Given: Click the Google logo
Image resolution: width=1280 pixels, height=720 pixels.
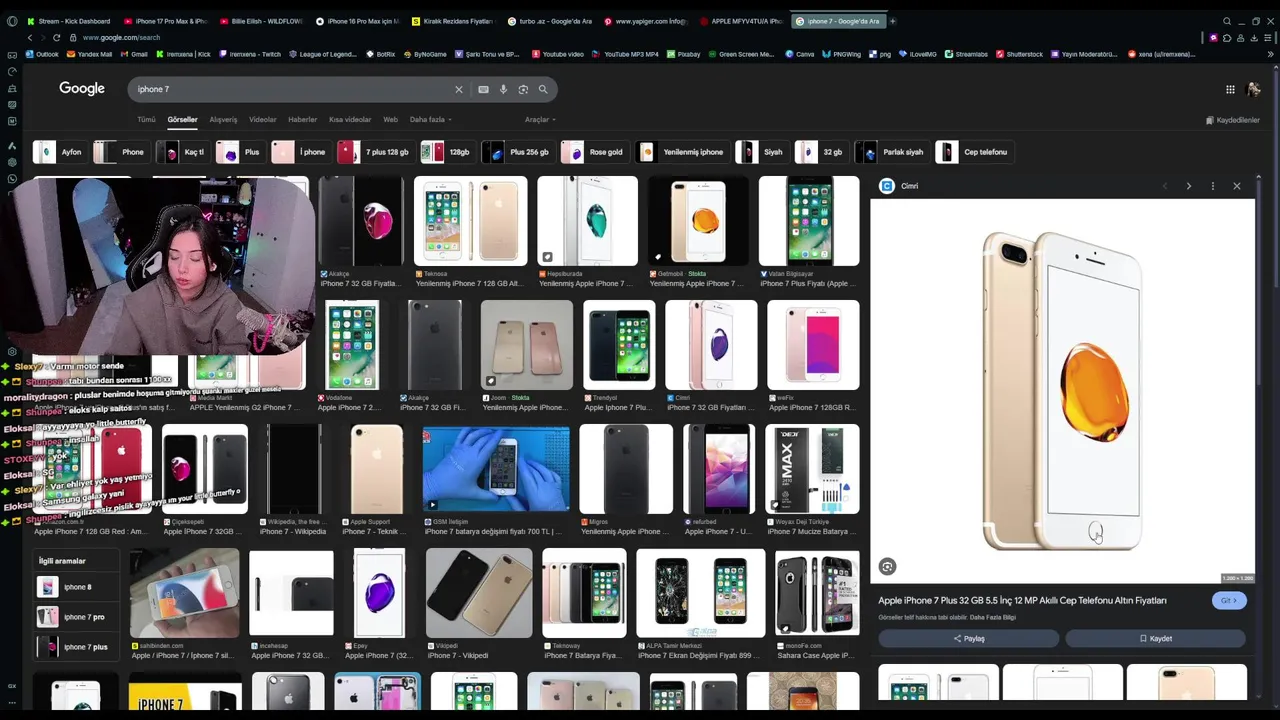Looking at the screenshot, I should pyautogui.click(x=82, y=89).
